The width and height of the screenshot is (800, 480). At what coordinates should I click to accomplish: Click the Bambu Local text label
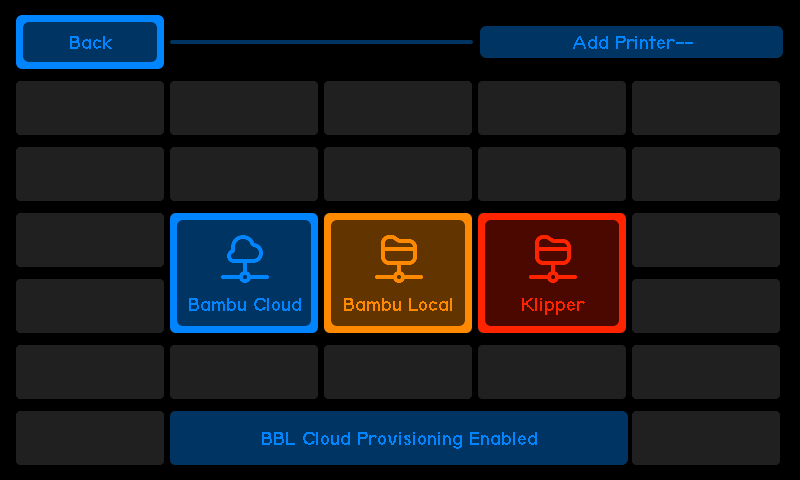click(398, 305)
